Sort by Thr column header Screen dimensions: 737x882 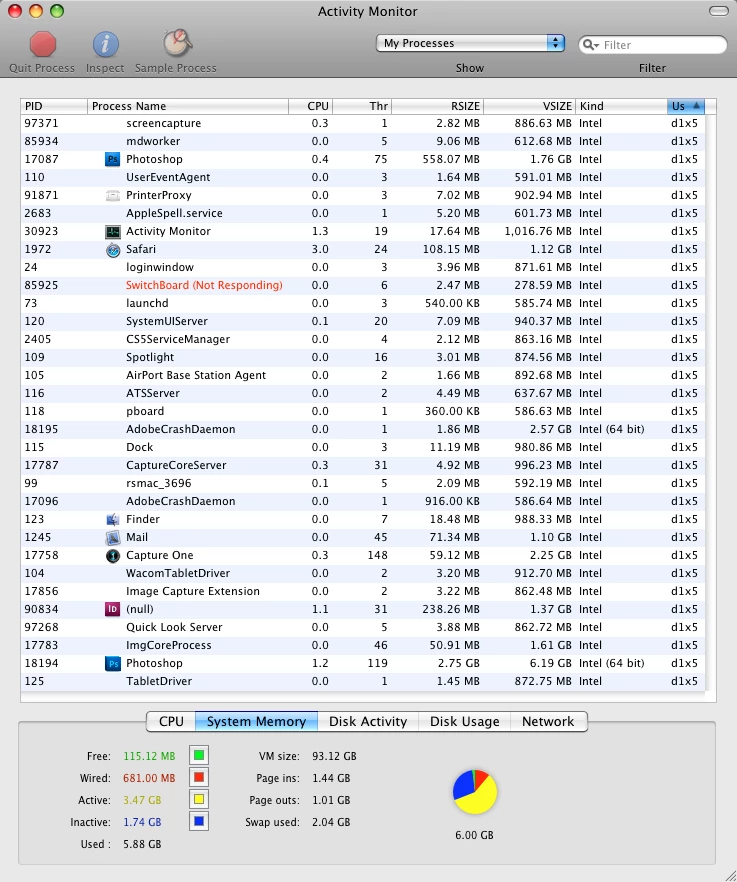pyautogui.click(x=362, y=106)
